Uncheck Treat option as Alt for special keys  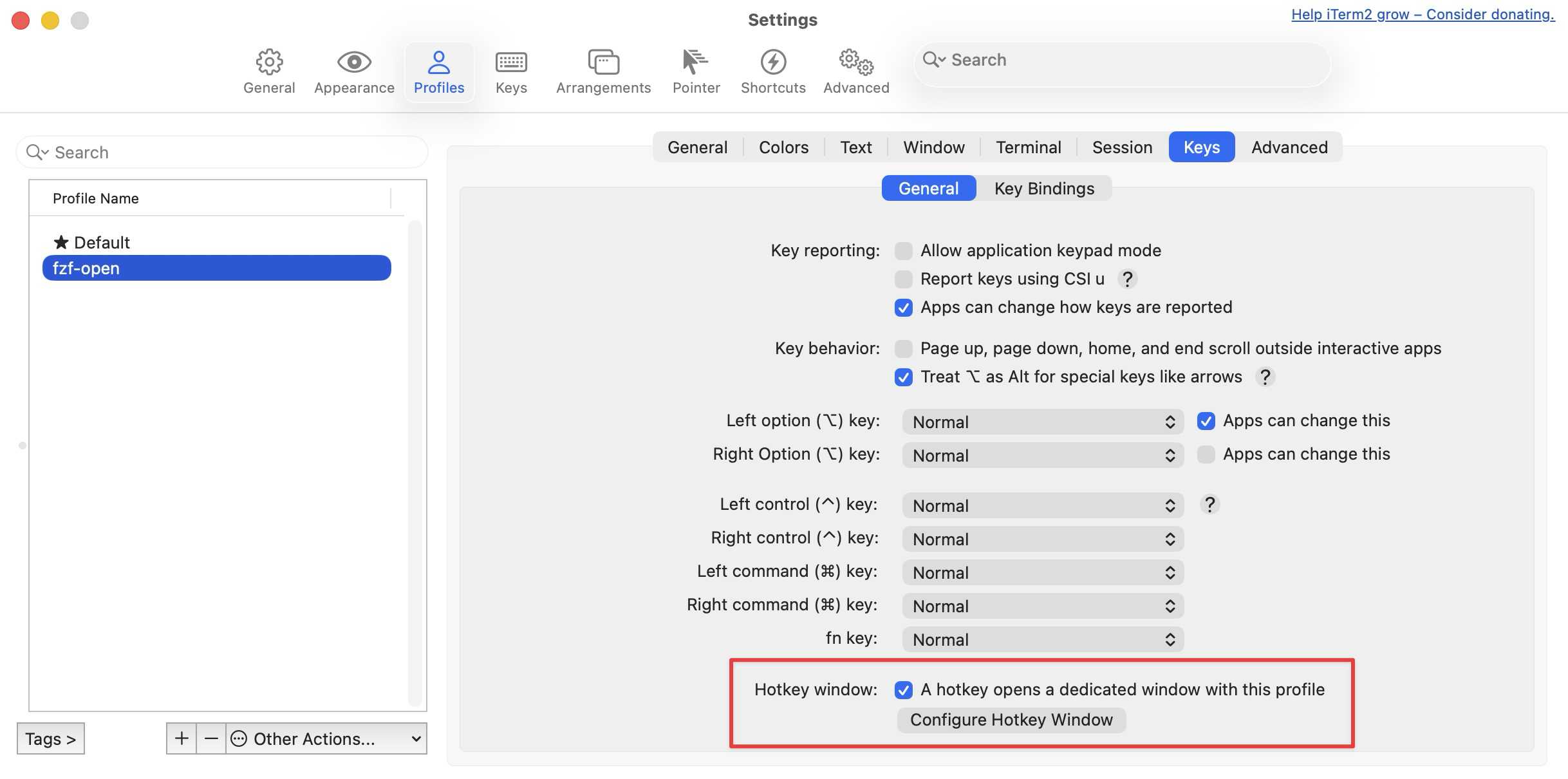(x=904, y=377)
